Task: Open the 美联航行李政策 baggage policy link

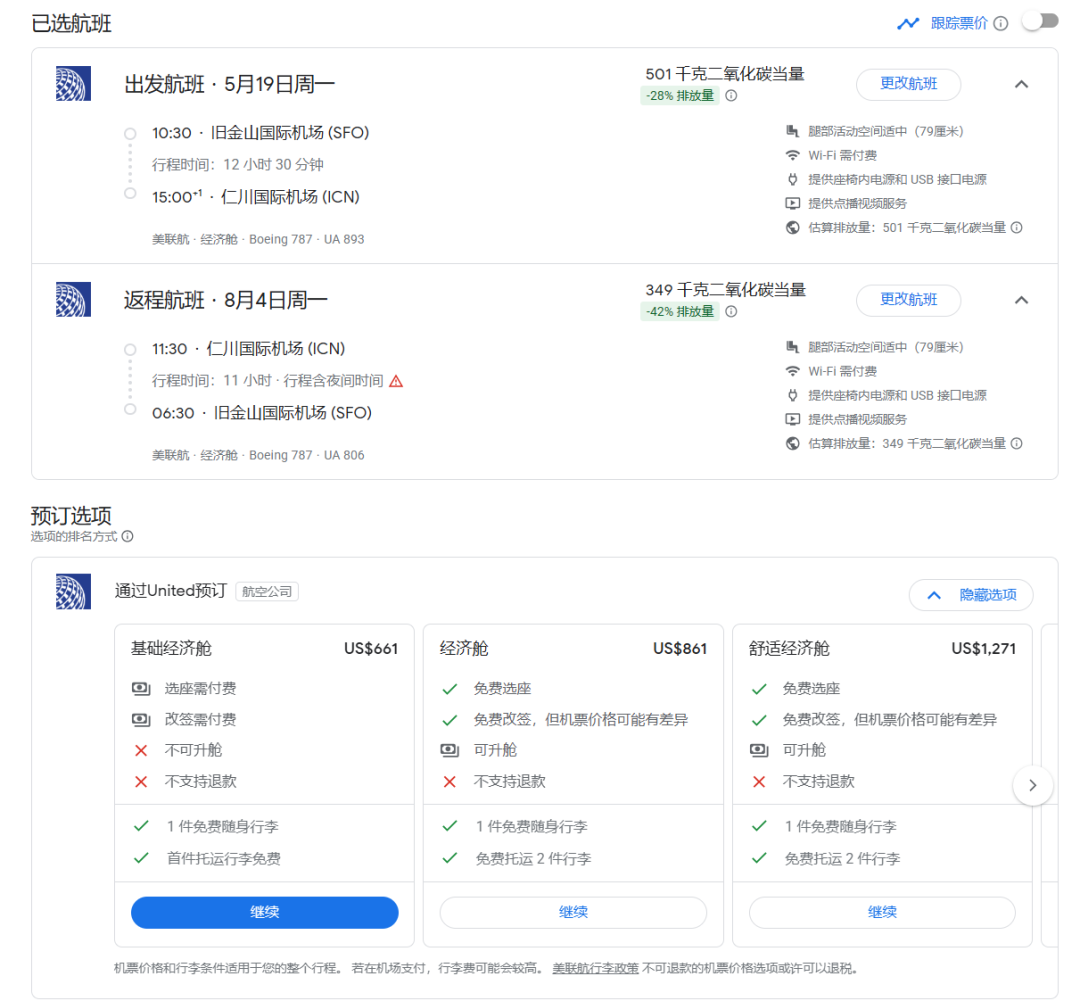Action: (595, 968)
